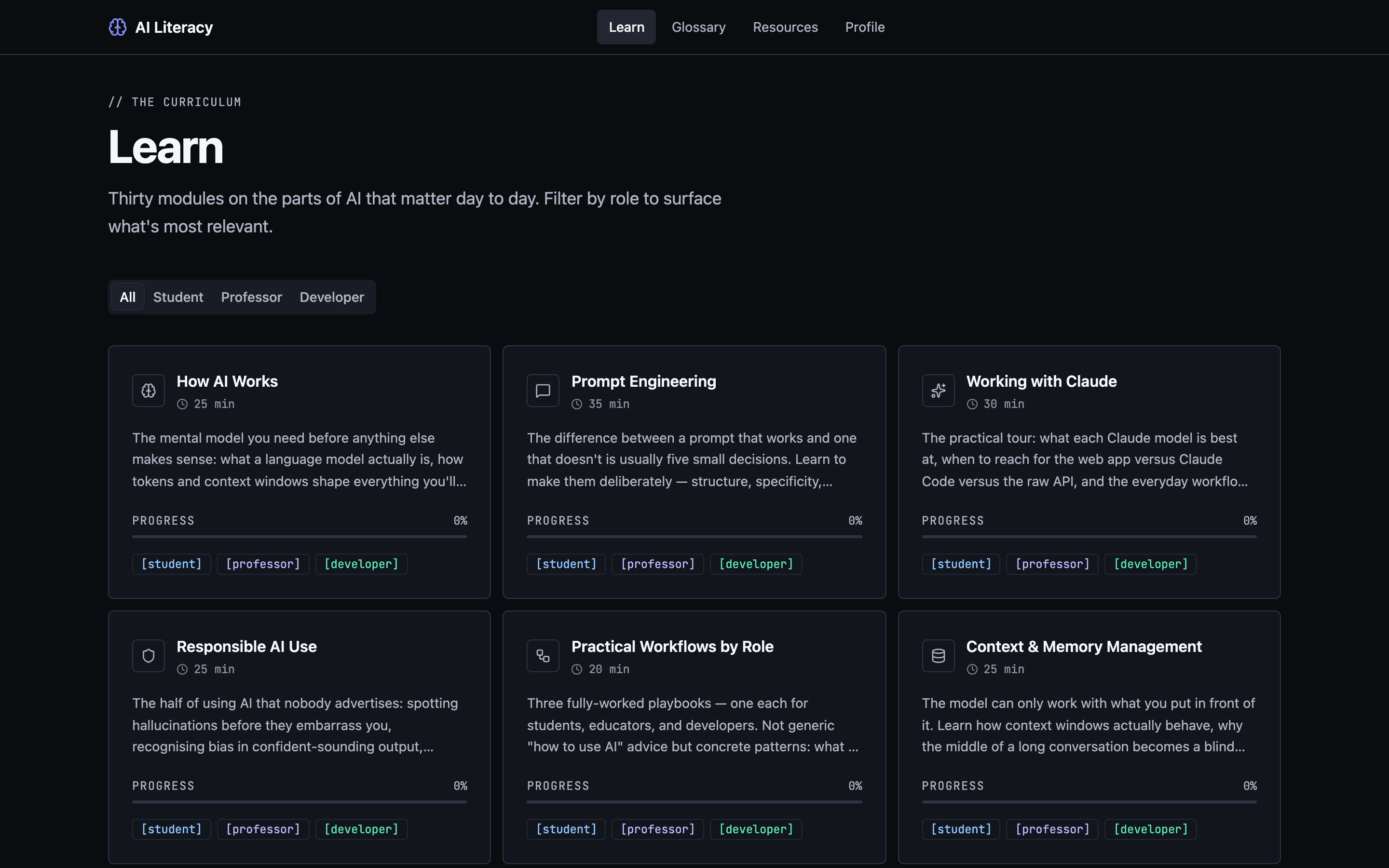This screenshot has width=1389, height=868.
Task: Click the database icon on Context & Memory card
Action: [x=938, y=656]
